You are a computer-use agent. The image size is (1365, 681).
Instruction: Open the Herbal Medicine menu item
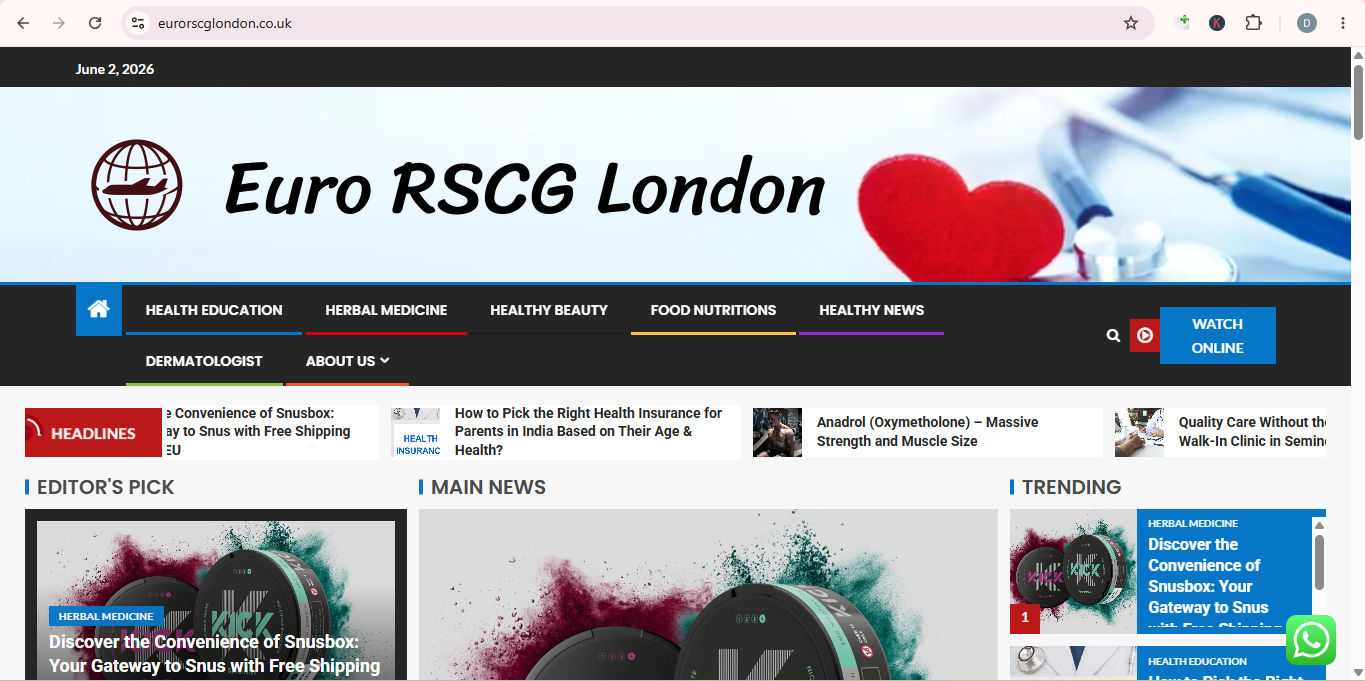386,310
